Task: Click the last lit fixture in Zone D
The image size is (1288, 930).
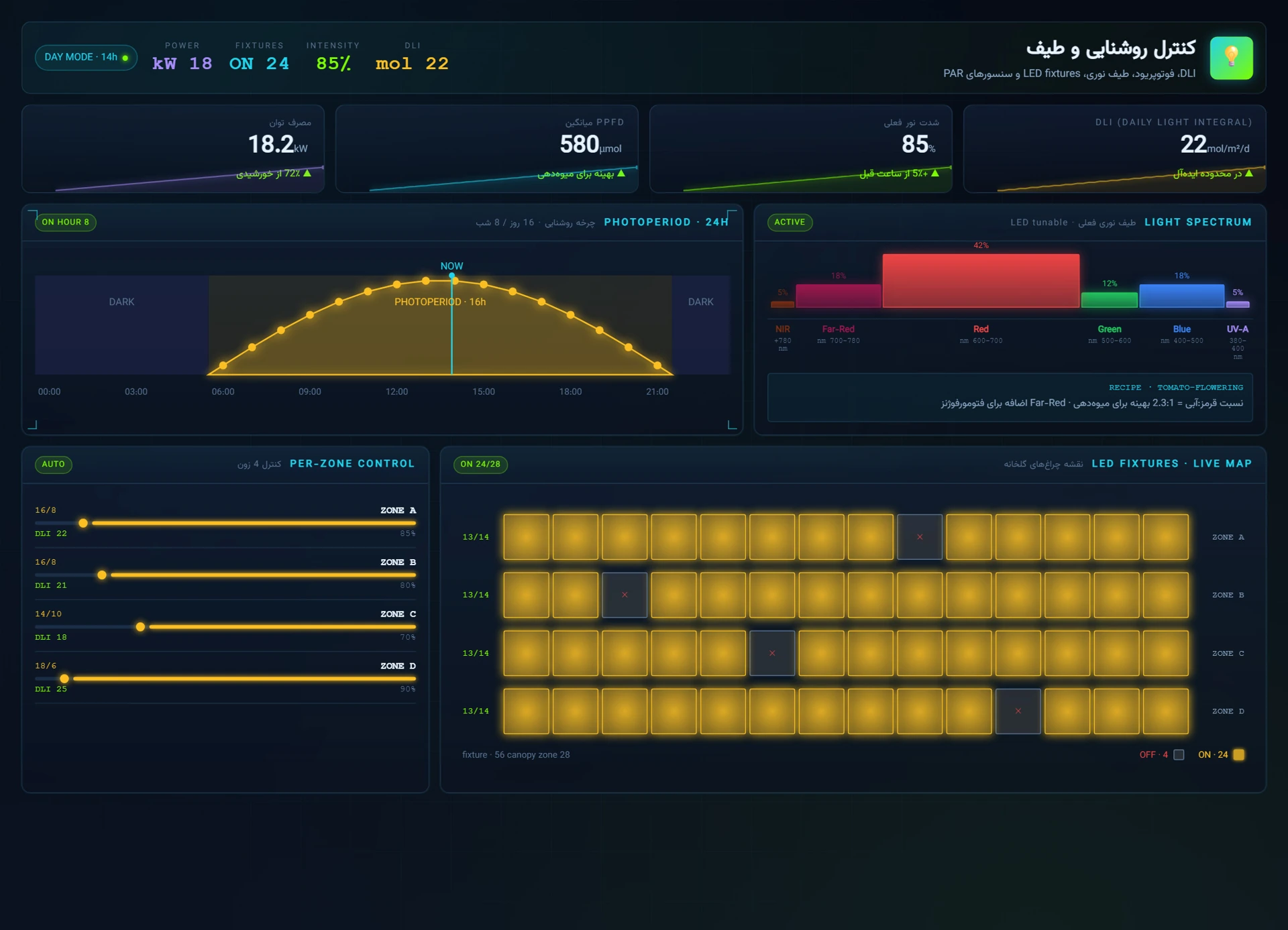Action: click(1166, 711)
